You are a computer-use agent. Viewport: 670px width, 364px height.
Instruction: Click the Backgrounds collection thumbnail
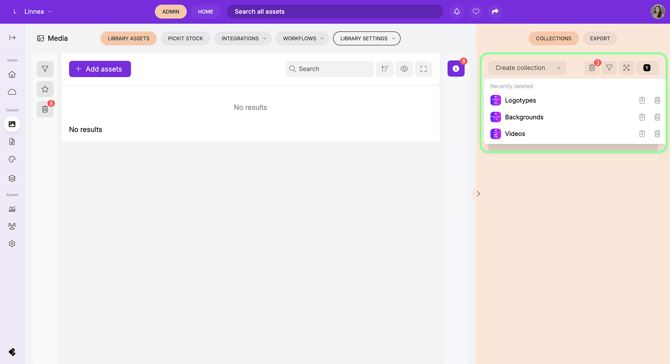point(496,117)
